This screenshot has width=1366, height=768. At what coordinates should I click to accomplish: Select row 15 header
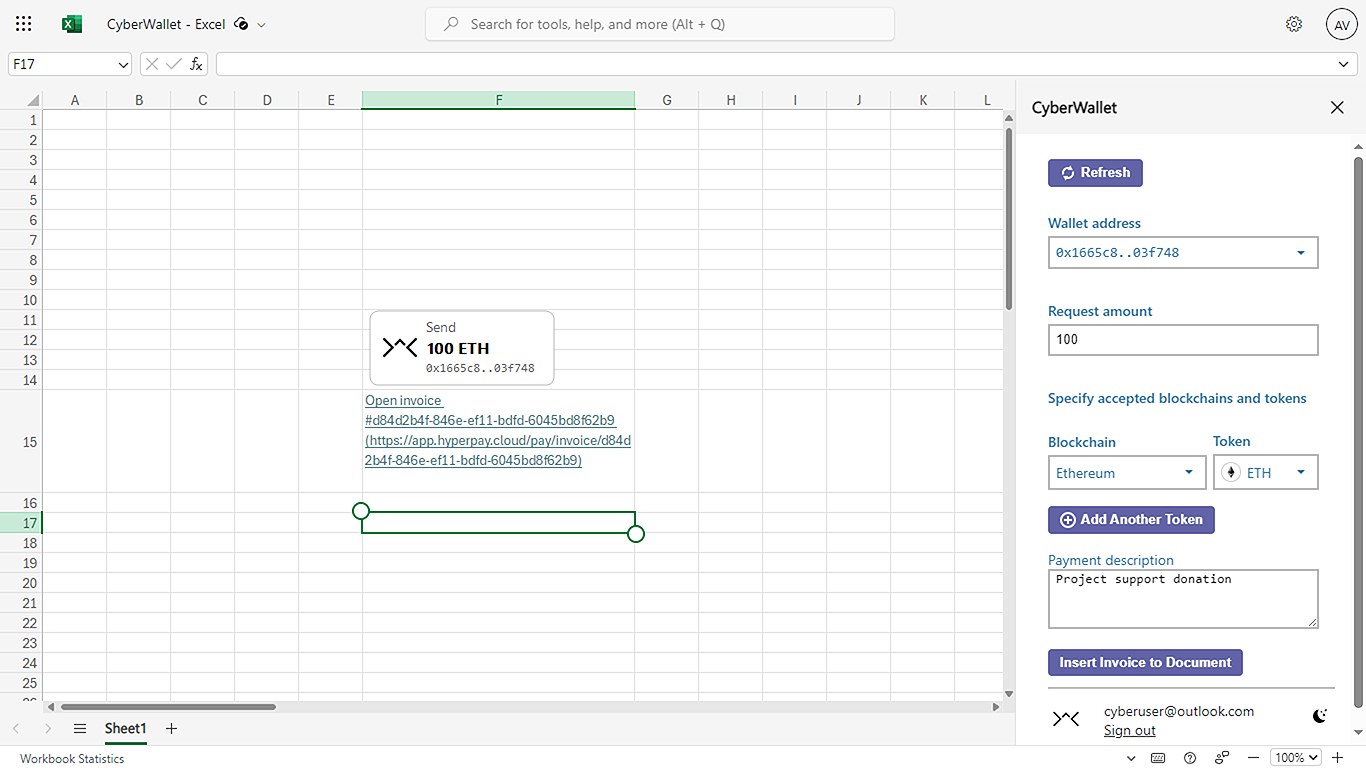pyautogui.click(x=21, y=442)
